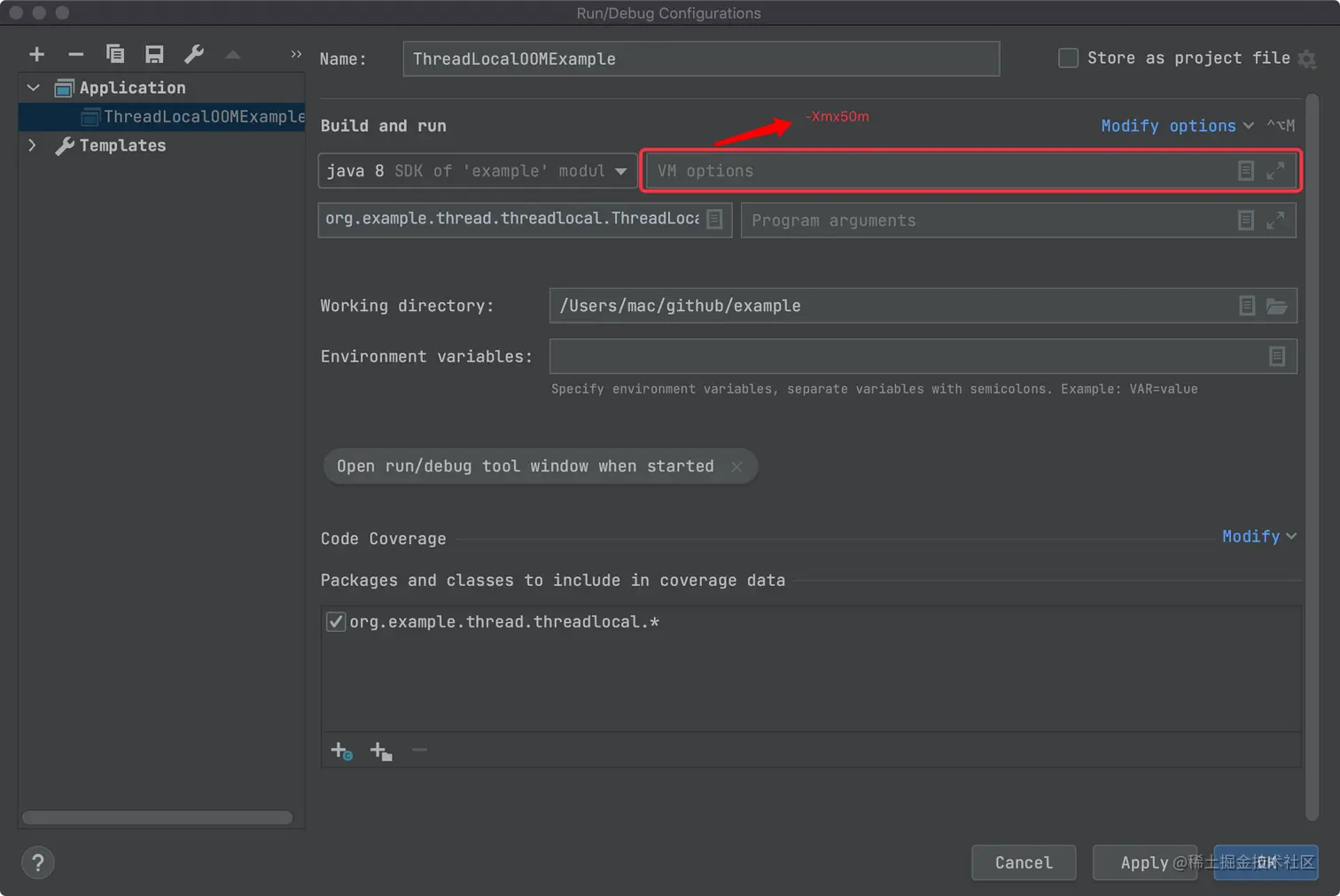Select the Templates tree item

pyautogui.click(x=122, y=145)
